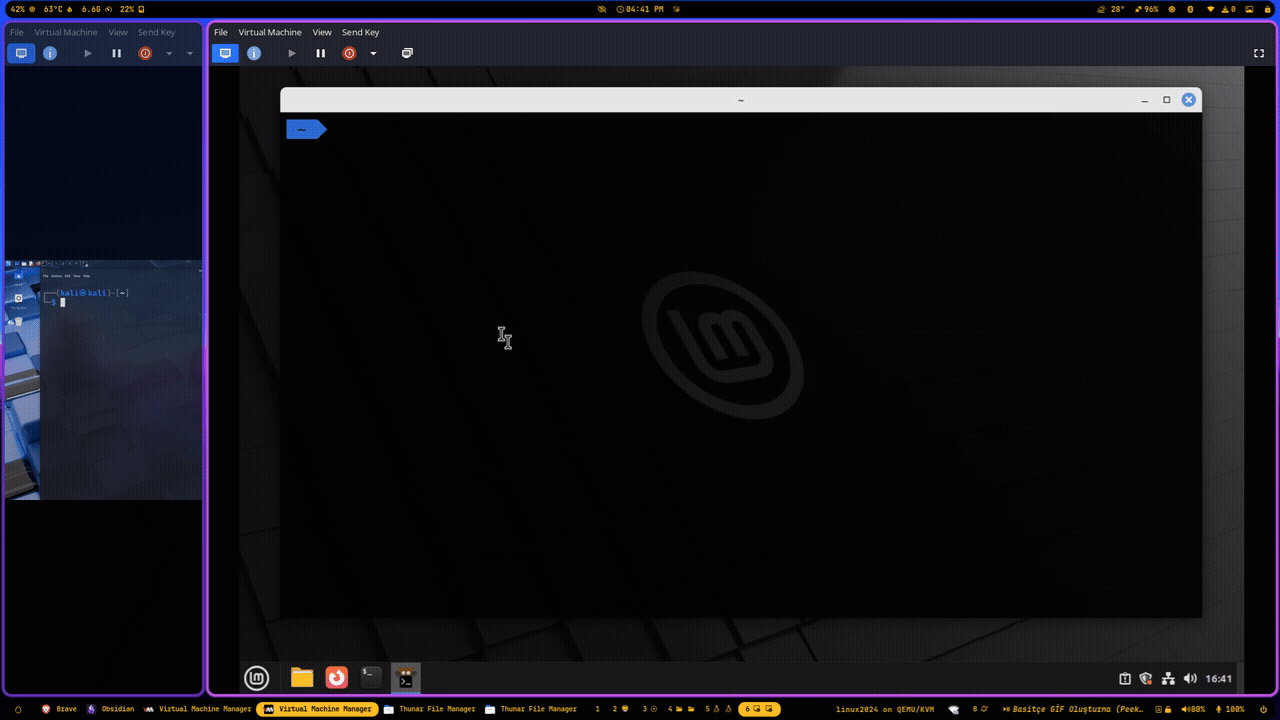Click the 'linux2024 on QEMU/KVM' title in the host bar
Screen dimensions: 1280x720
(x=885, y=709)
